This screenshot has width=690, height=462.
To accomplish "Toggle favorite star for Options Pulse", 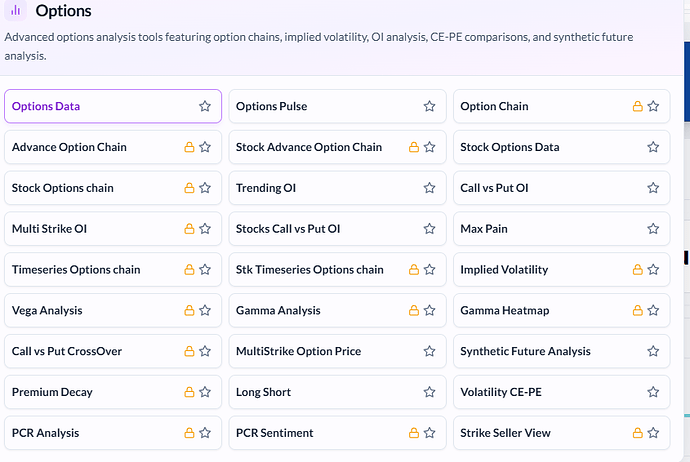I will (x=429, y=106).
